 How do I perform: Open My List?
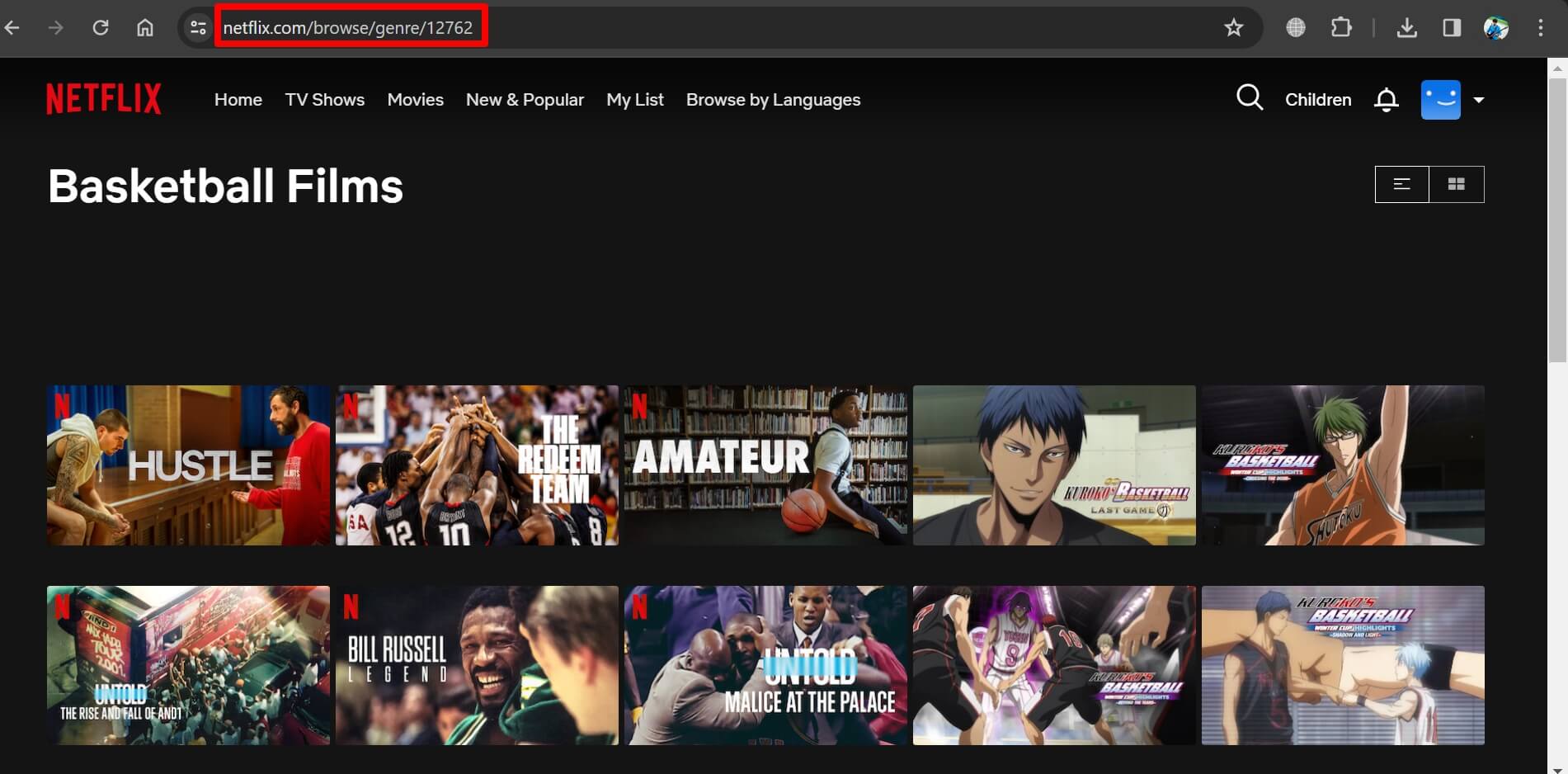[635, 100]
